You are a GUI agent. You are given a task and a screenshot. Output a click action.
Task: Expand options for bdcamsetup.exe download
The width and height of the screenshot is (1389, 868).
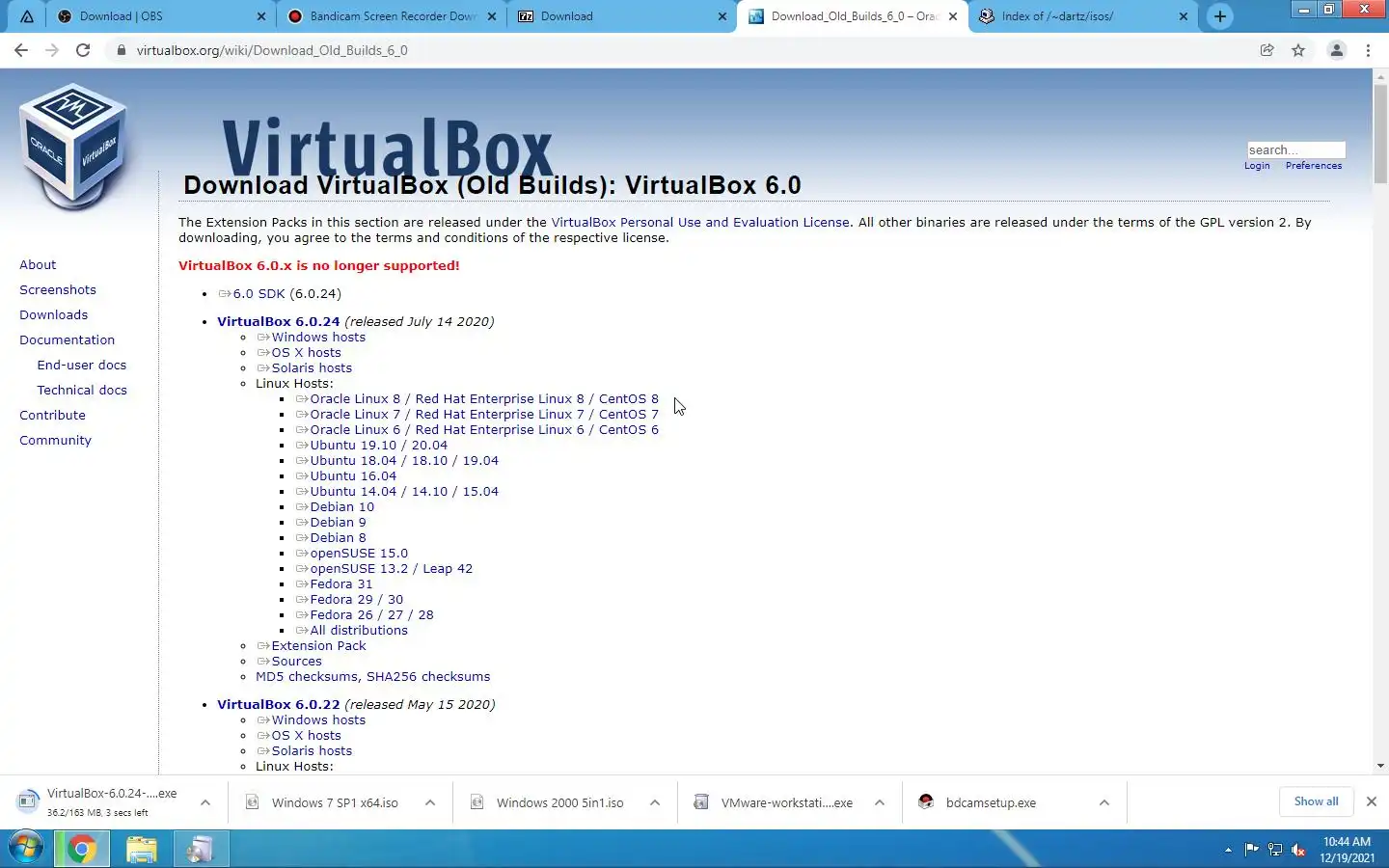pyautogui.click(x=1104, y=802)
